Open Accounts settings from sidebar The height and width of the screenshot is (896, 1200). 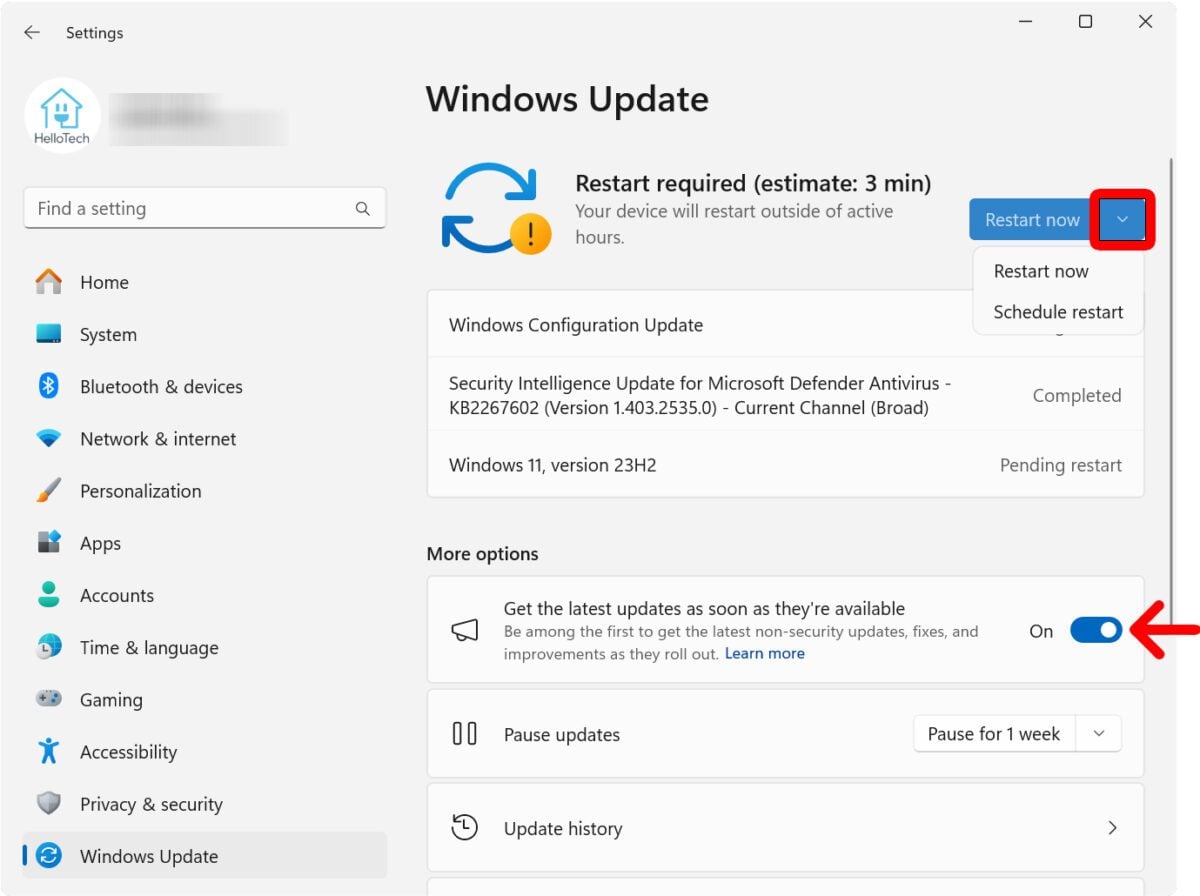tap(116, 595)
